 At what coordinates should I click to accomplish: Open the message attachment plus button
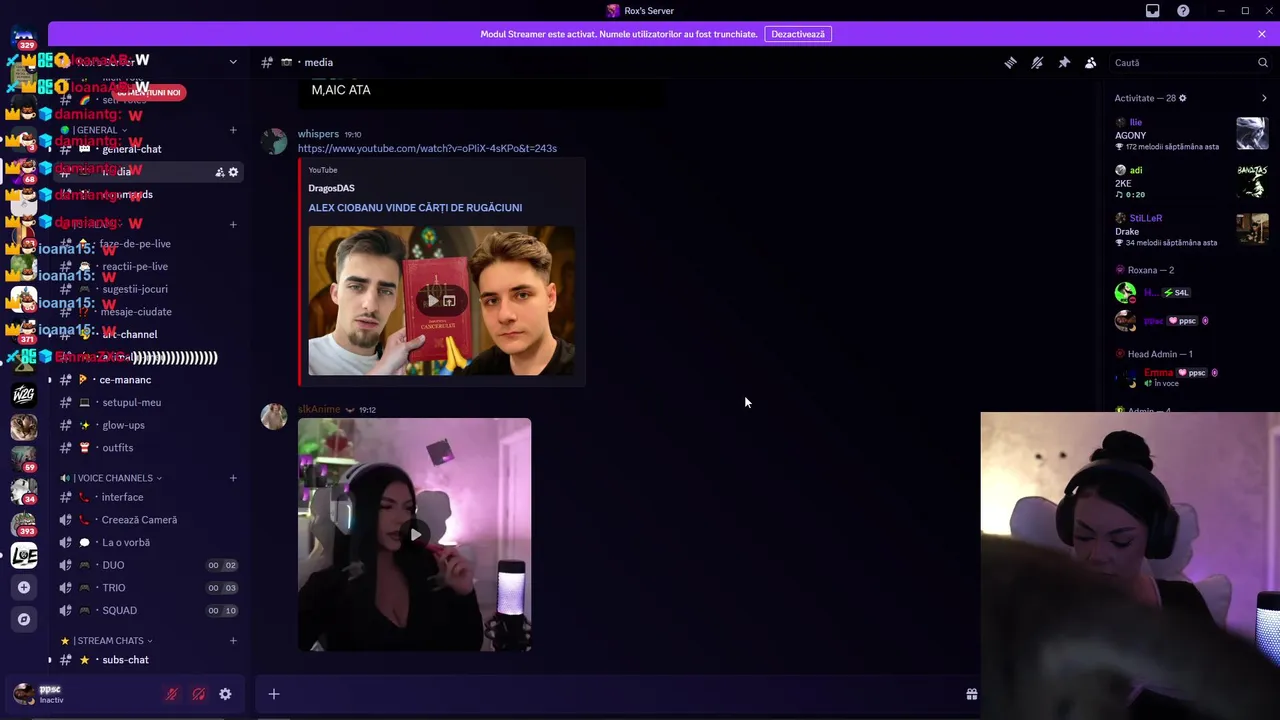pyautogui.click(x=274, y=694)
